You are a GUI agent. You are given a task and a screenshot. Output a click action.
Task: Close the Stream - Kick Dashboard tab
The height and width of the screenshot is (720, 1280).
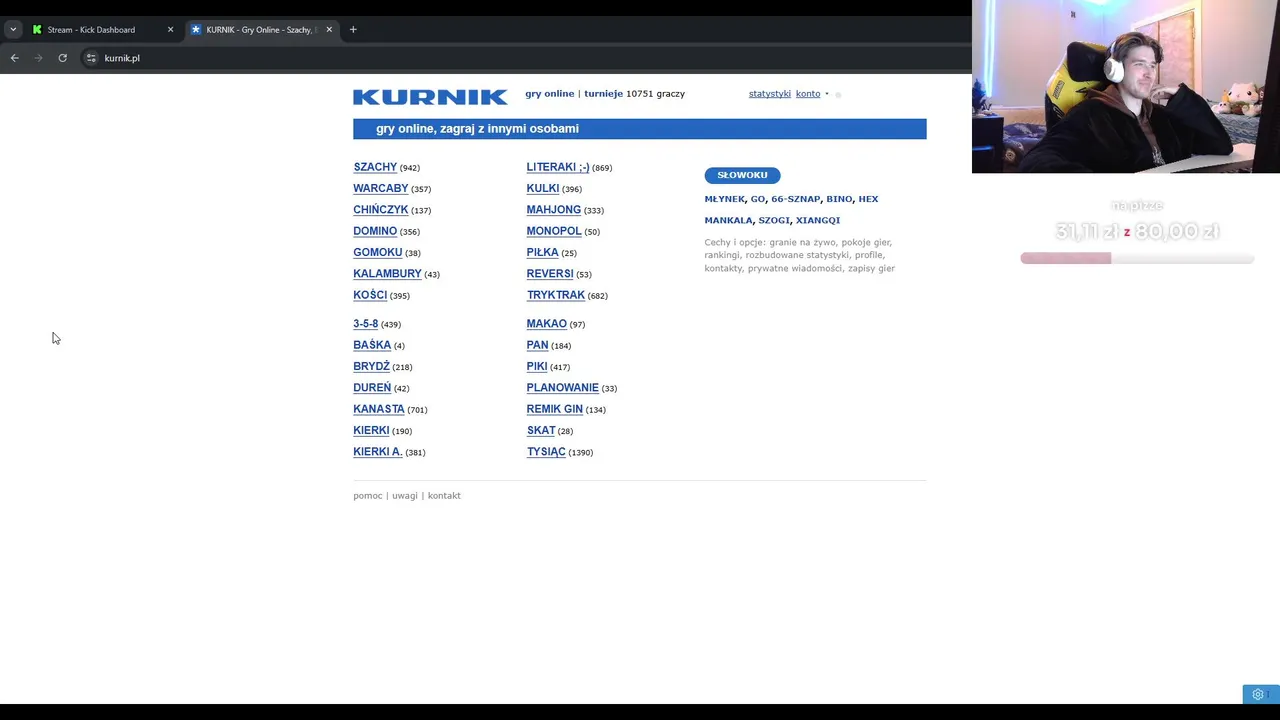[170, 29]
